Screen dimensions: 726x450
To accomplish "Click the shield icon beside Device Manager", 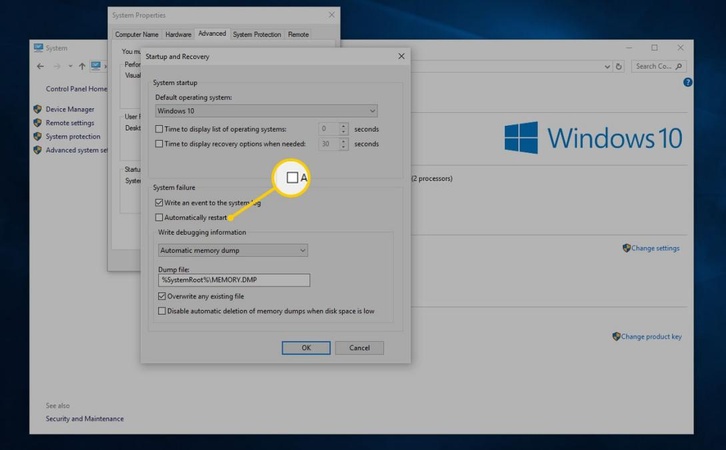I will (x=38, y=109).
